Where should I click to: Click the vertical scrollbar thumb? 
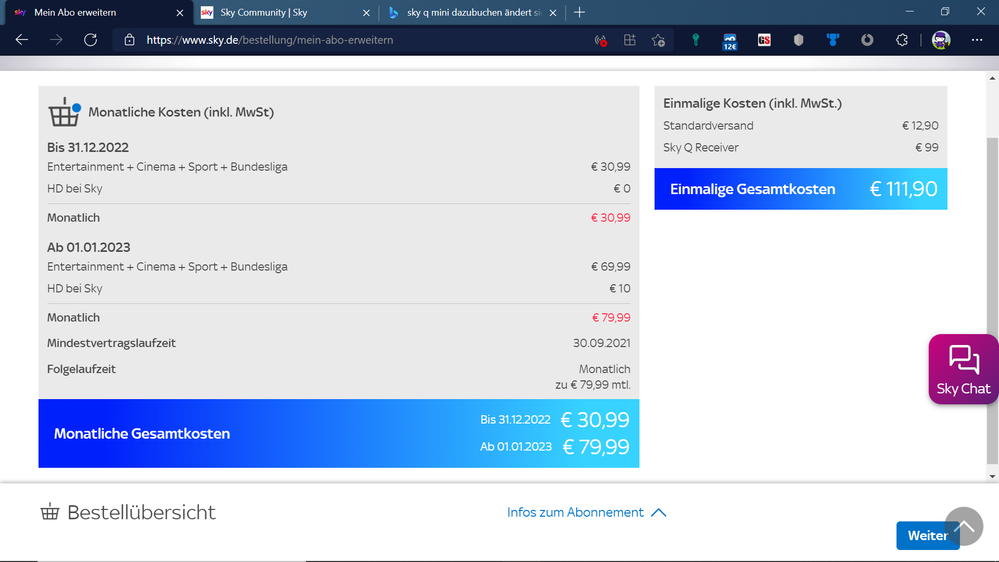click(x=992, y=300)
